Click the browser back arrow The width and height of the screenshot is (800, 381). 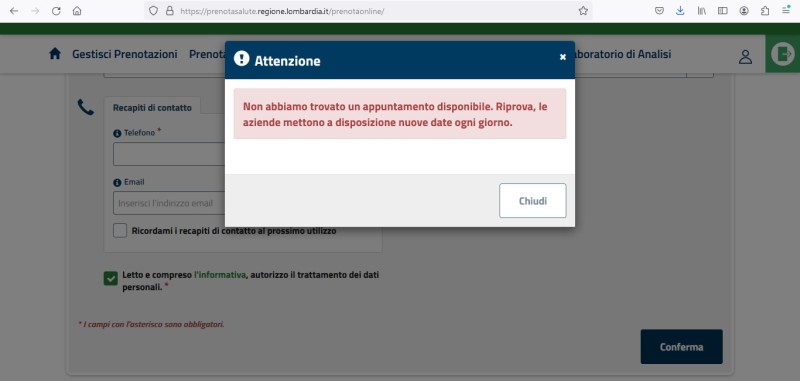pyautogui.click(x=14, y=11)
